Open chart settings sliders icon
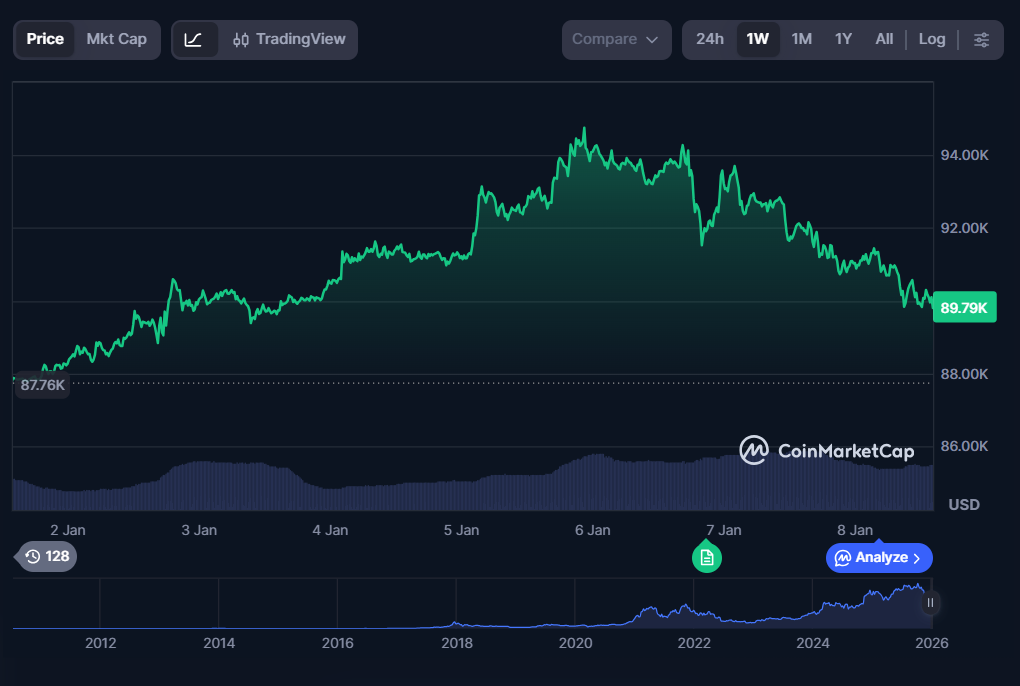This screenshot has width=1020, height=686. point(981,40)
